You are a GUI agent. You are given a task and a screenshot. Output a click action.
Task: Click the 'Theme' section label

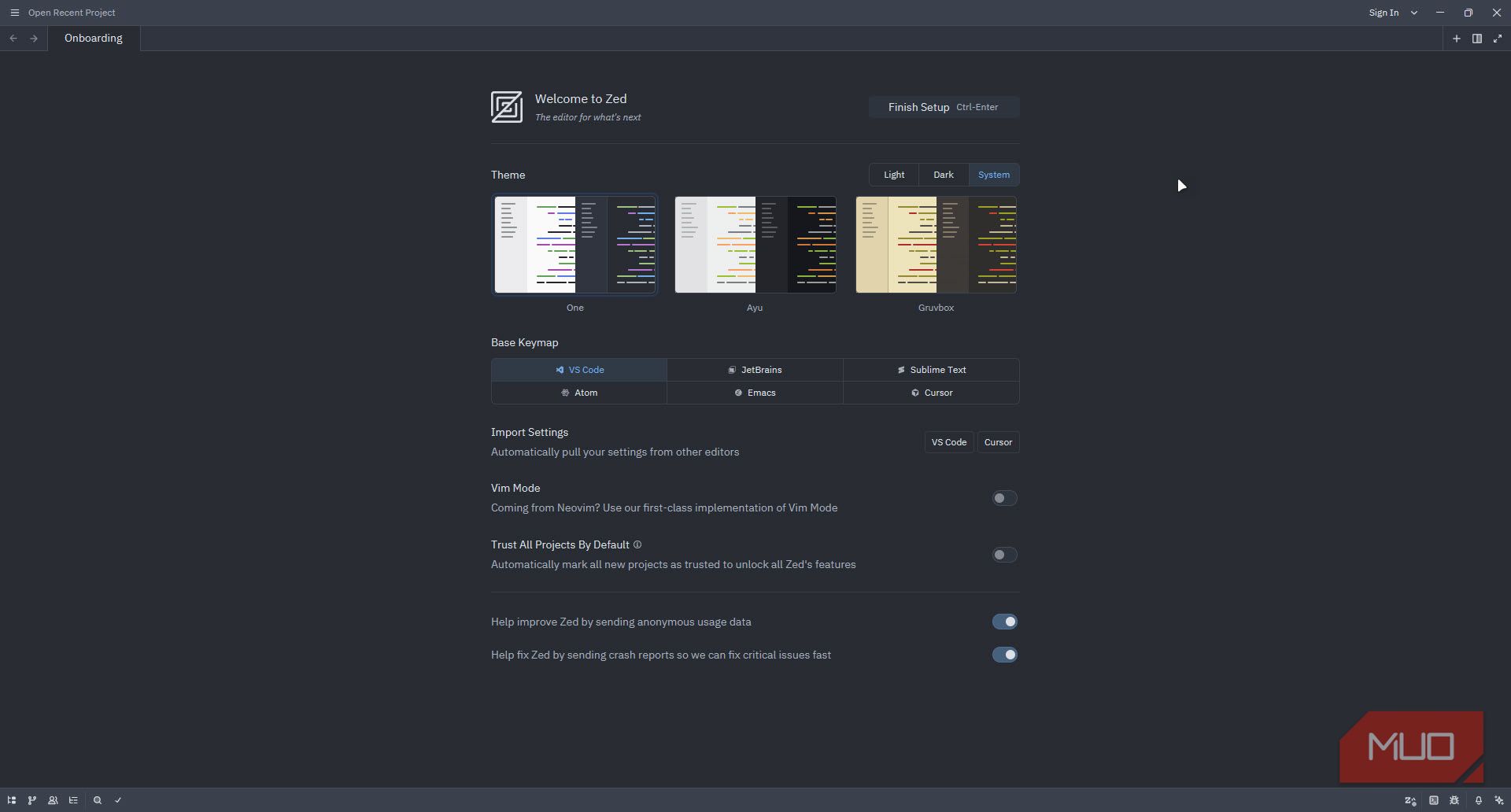pos(508,175)
